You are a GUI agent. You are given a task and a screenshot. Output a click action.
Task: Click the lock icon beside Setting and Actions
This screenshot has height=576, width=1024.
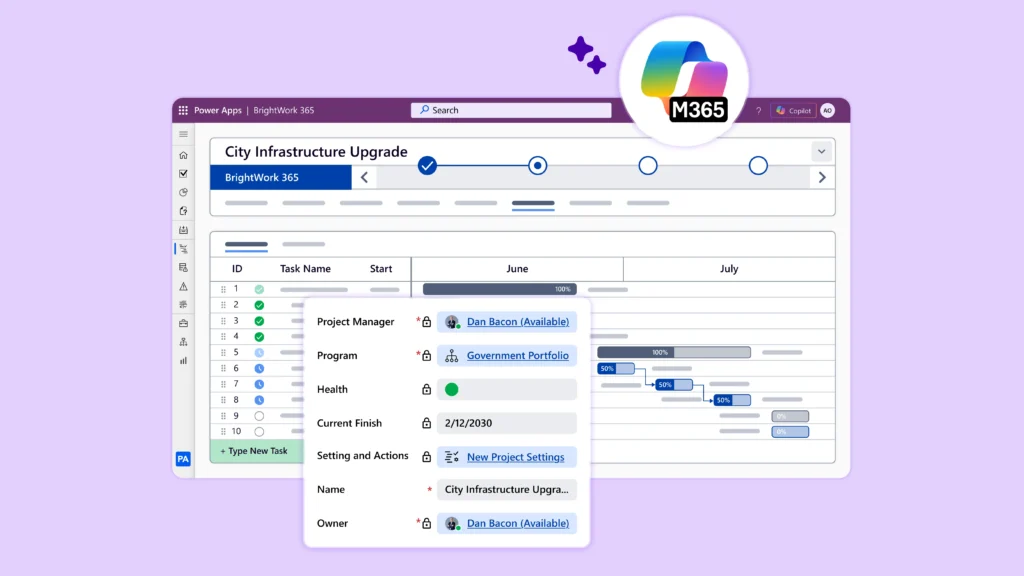point(426,456)
